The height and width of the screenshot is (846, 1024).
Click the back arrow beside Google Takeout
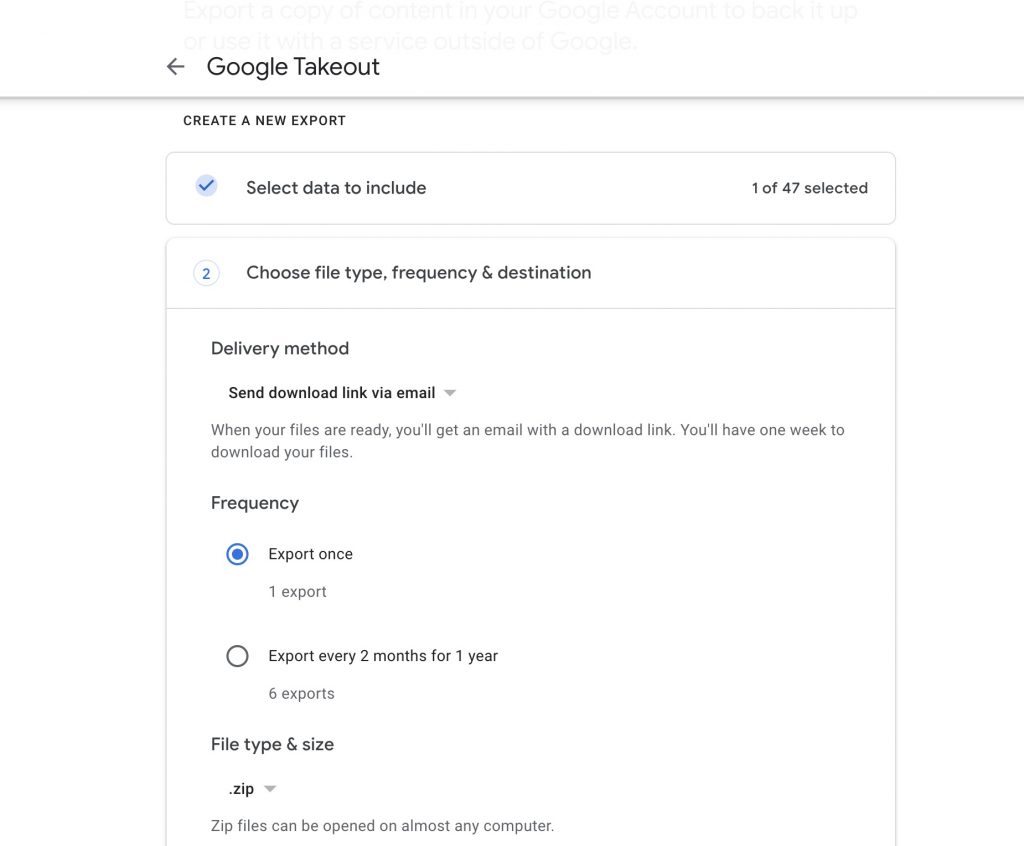click(x=176, y=67)
